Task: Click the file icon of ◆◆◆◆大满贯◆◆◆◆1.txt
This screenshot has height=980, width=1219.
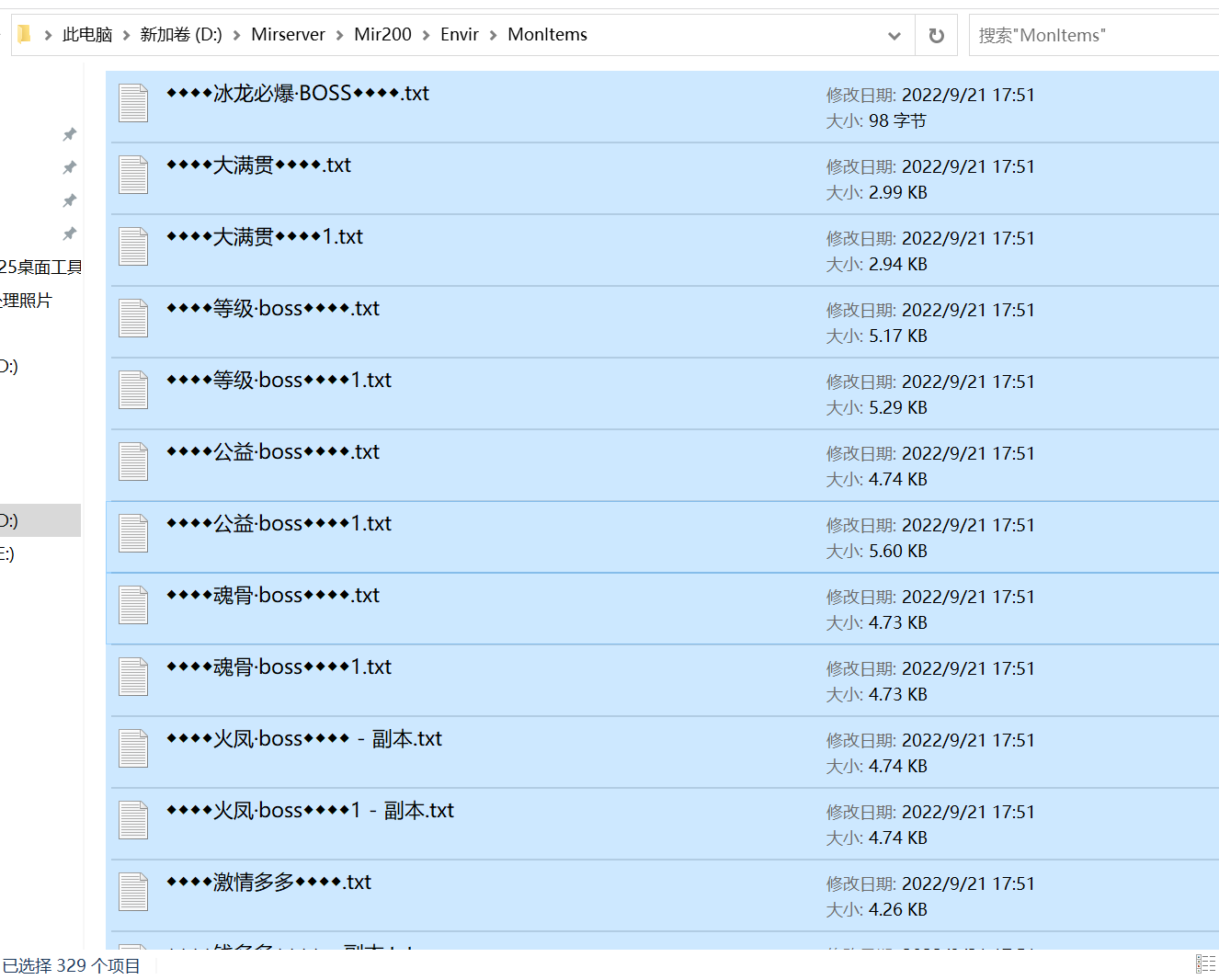Action: [133, 246]
